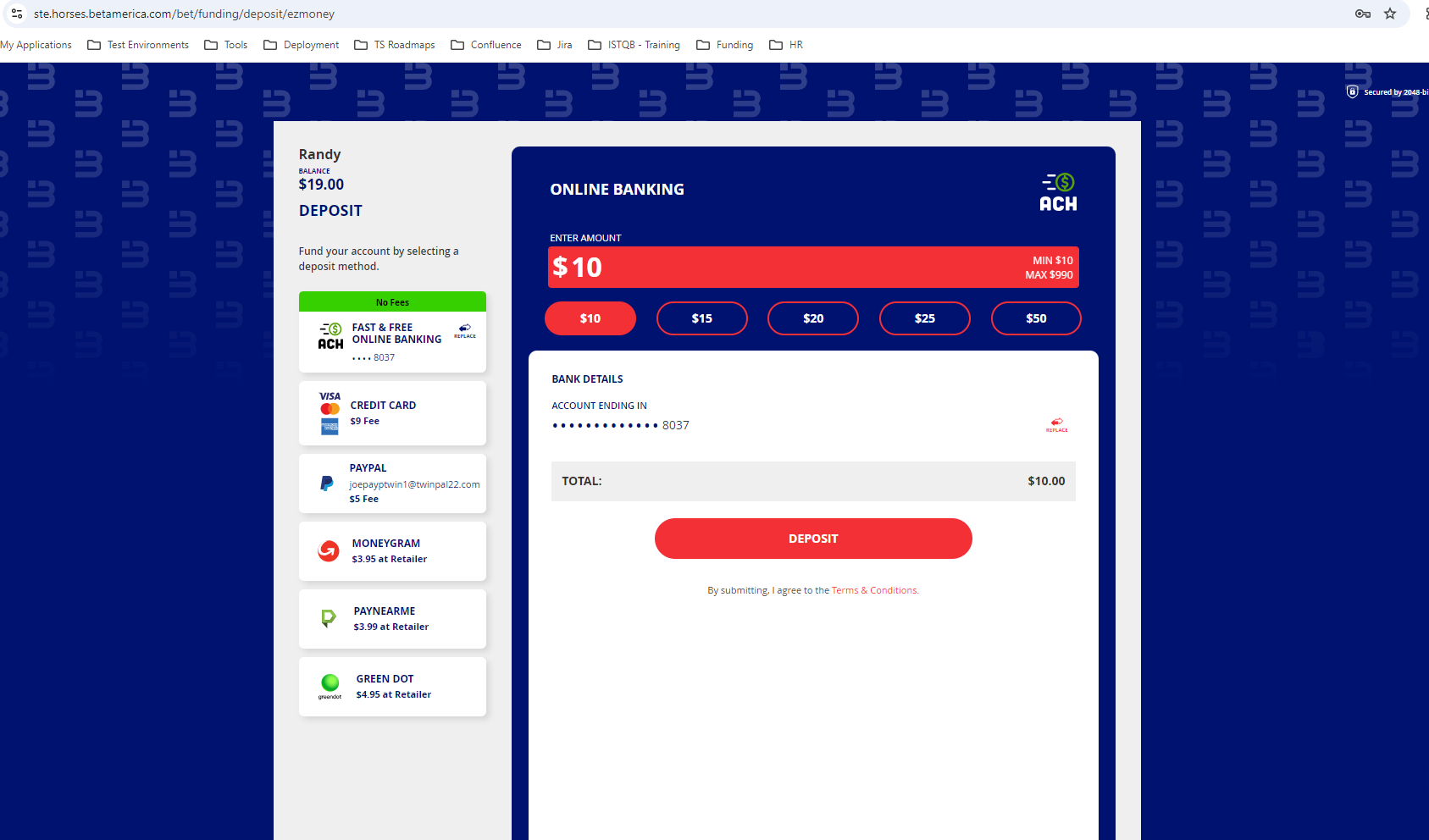Viewport: 1429px width, 840px height.
Task: Click the MAX $990 limit text
Action: tap(1049, 274)
